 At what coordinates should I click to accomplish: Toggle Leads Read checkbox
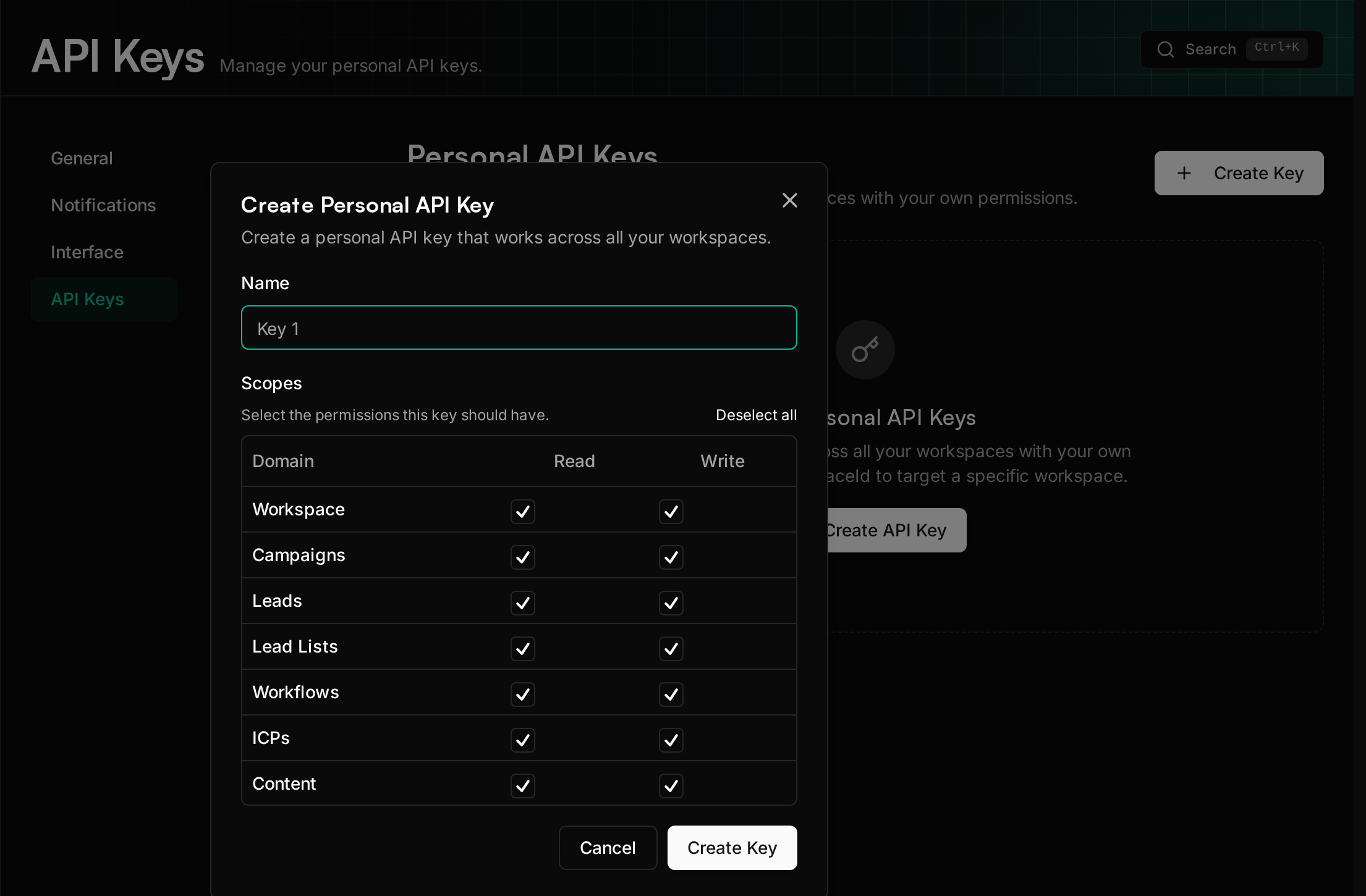click(523, 603)
